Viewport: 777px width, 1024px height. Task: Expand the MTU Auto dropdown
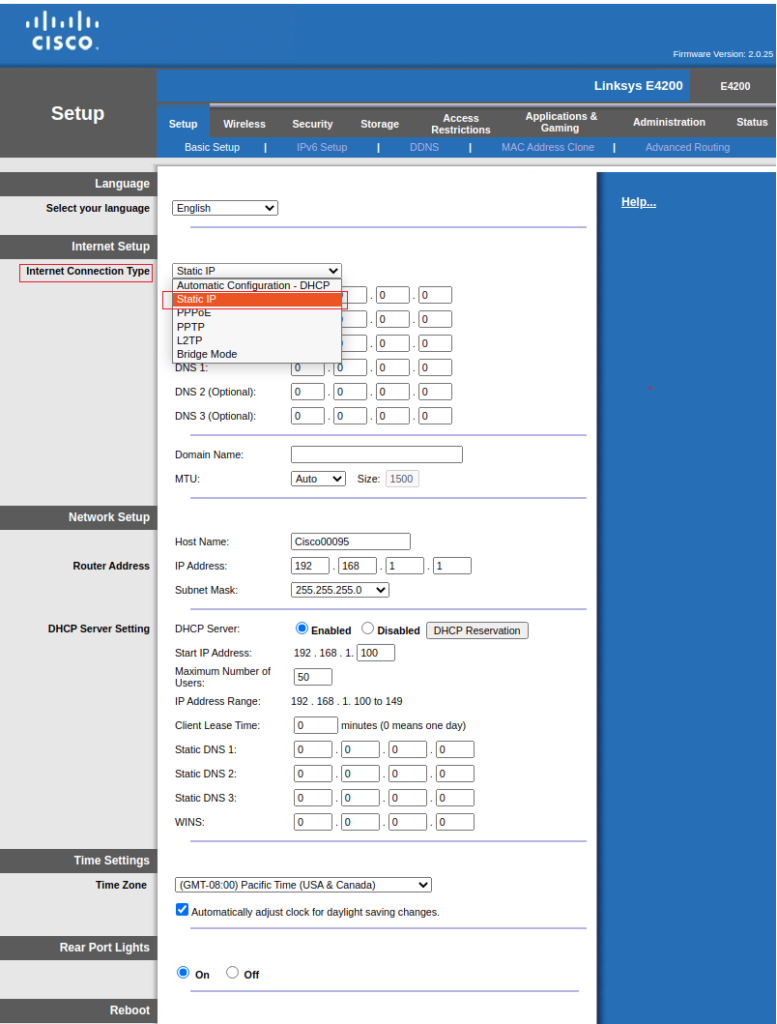click(318, 479)
